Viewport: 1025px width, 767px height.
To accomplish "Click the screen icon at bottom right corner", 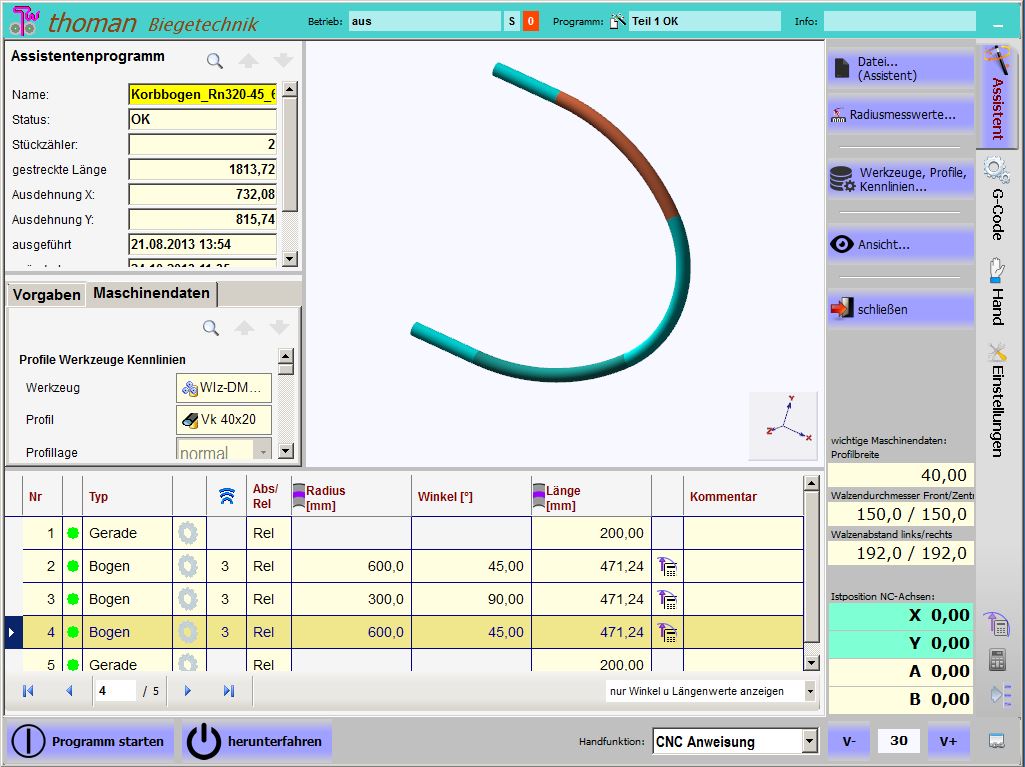I will 996,741.
